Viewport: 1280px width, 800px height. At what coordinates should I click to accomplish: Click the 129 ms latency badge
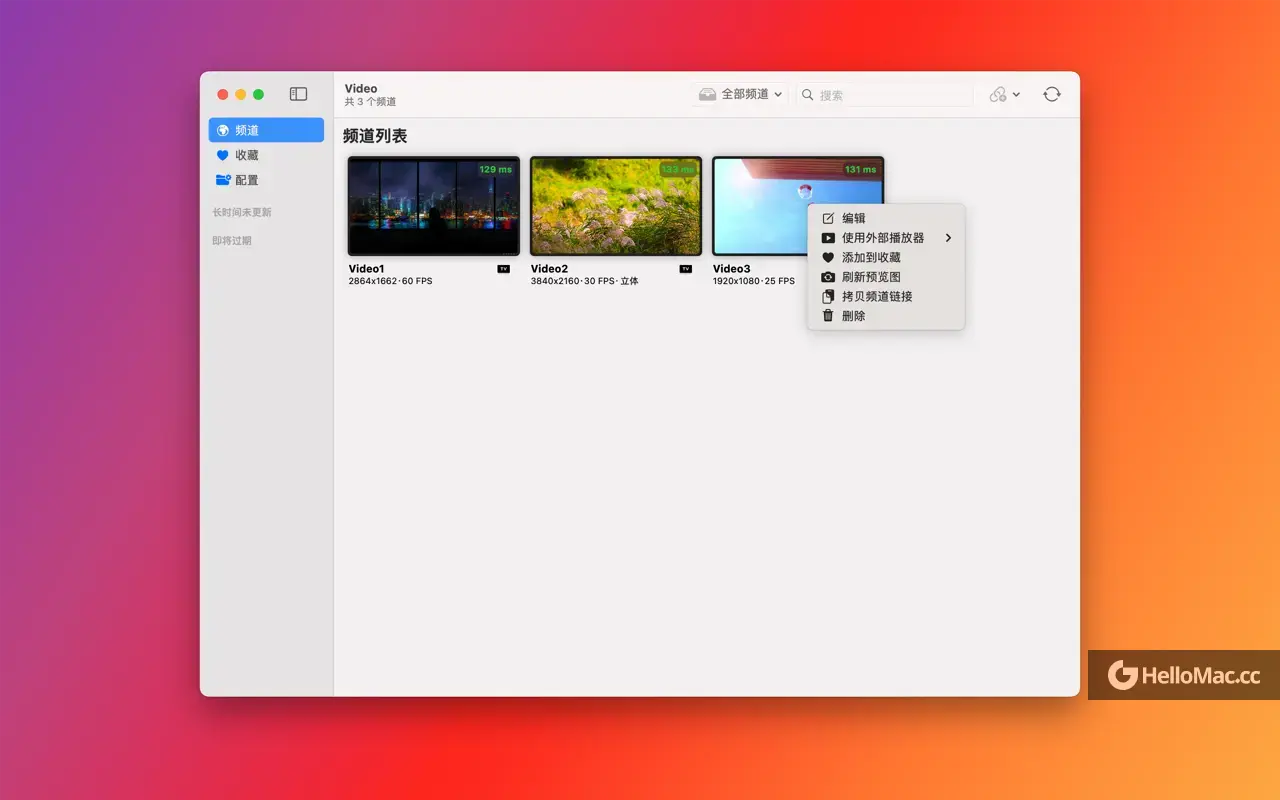click(495, 170)
